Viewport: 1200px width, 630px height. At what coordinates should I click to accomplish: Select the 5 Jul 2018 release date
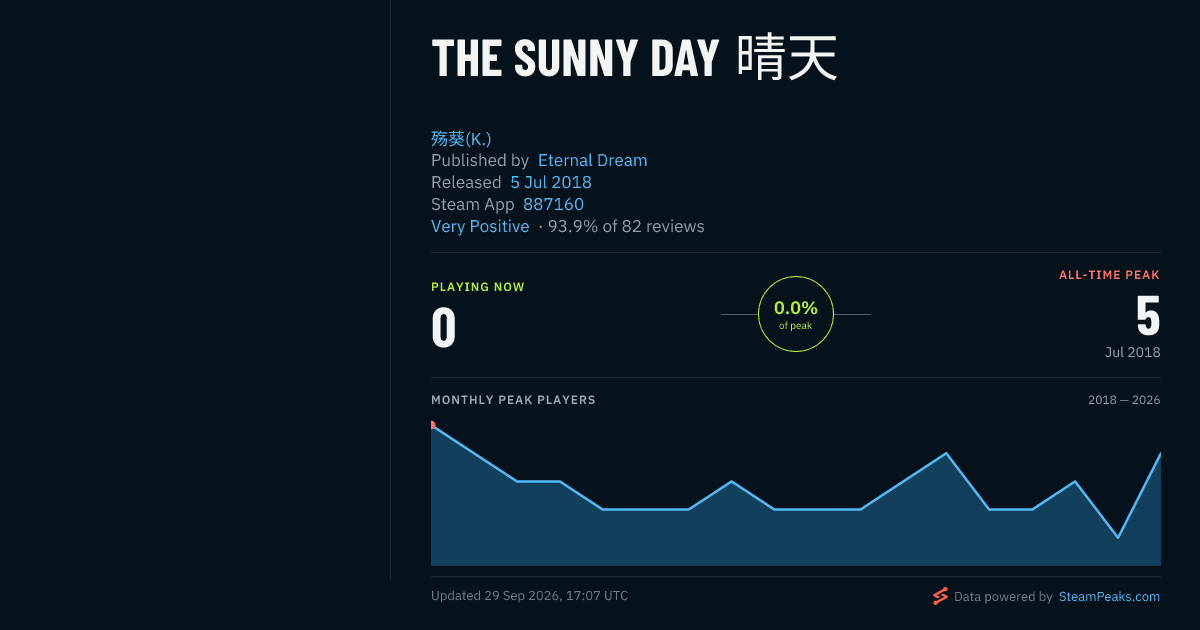point(551,182)
